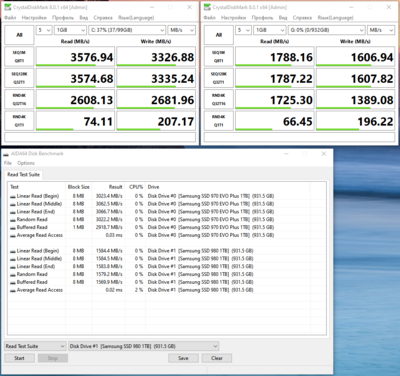Open Настройки menu in left CrystalDiskMark
This screenshot has width=400, height=376.
34,18
